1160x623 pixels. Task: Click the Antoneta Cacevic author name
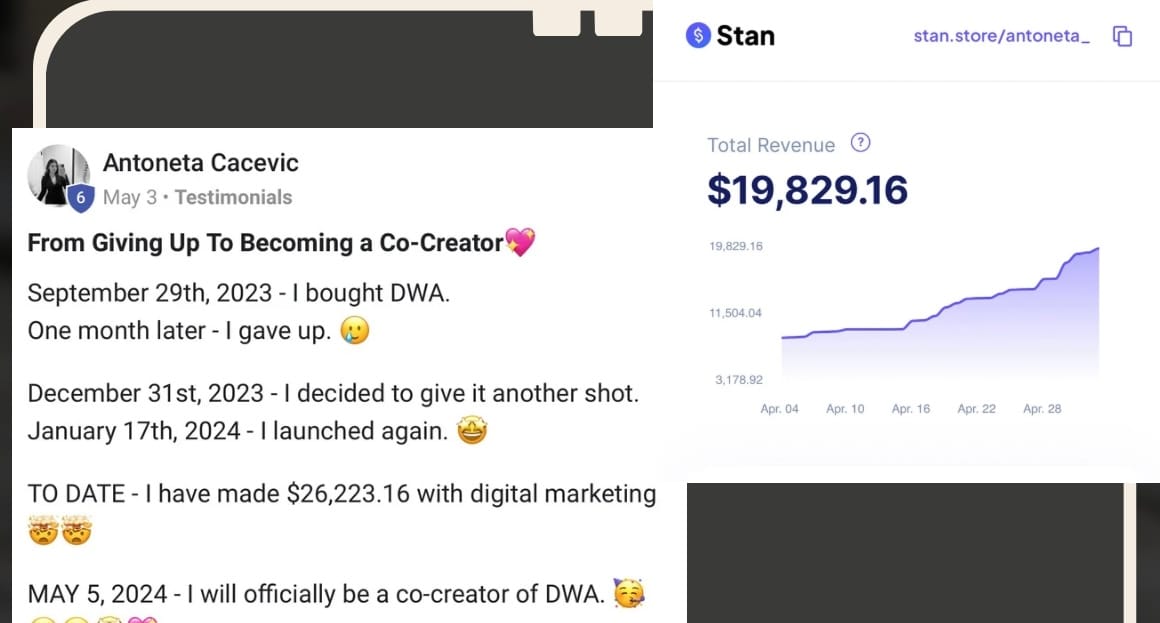(200, 163)
